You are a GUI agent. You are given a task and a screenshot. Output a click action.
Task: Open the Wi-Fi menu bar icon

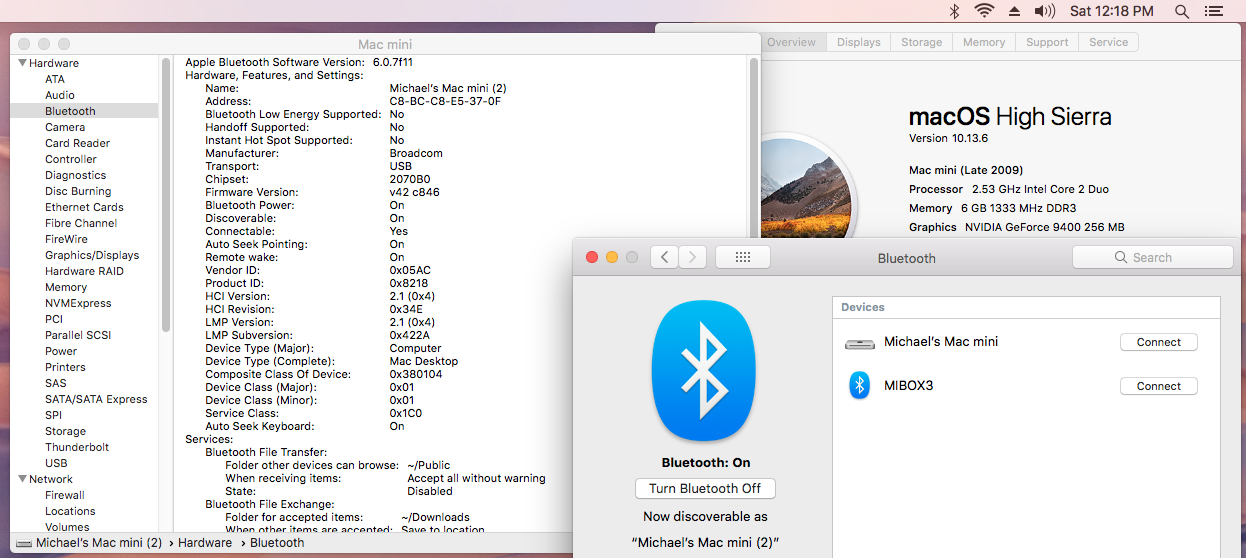point(984,11)
